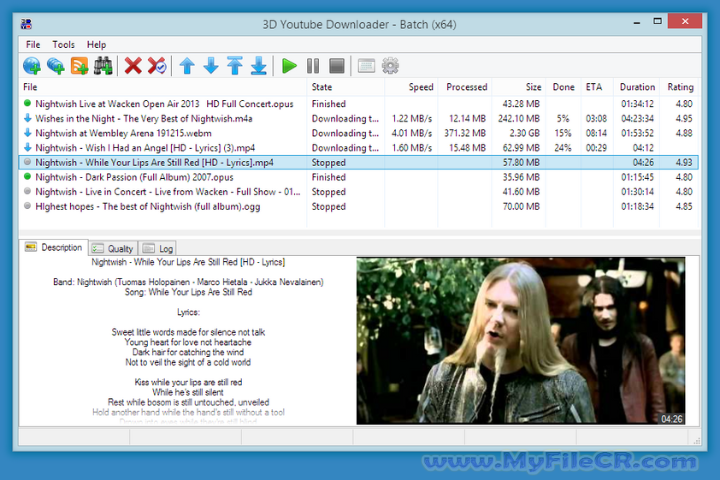Sort by the File column header
The width and height of the screenshot is (720, 480).
pyautogui.click(x=163, y=87)
